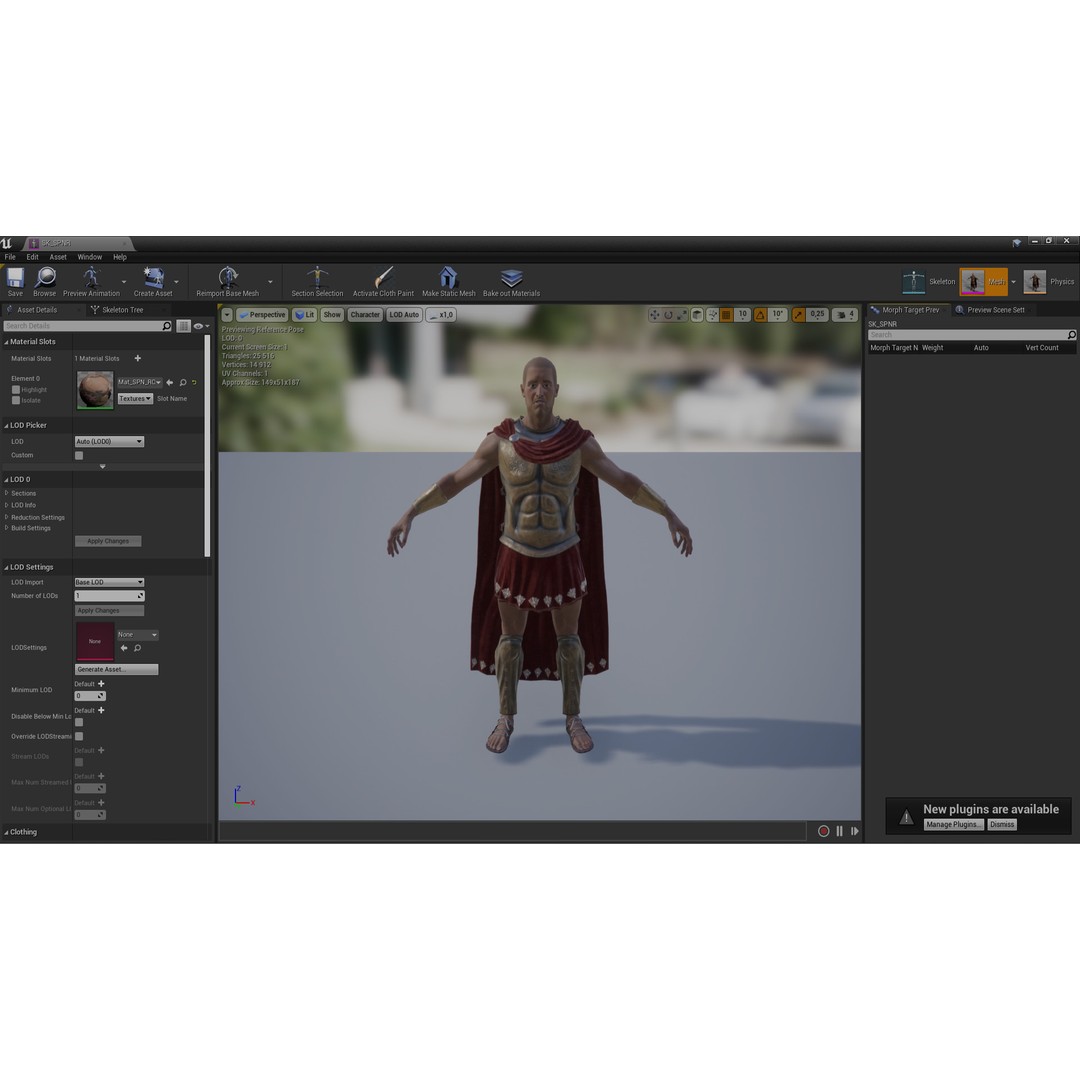Click Make Static Mesh icon

(448, 278)
